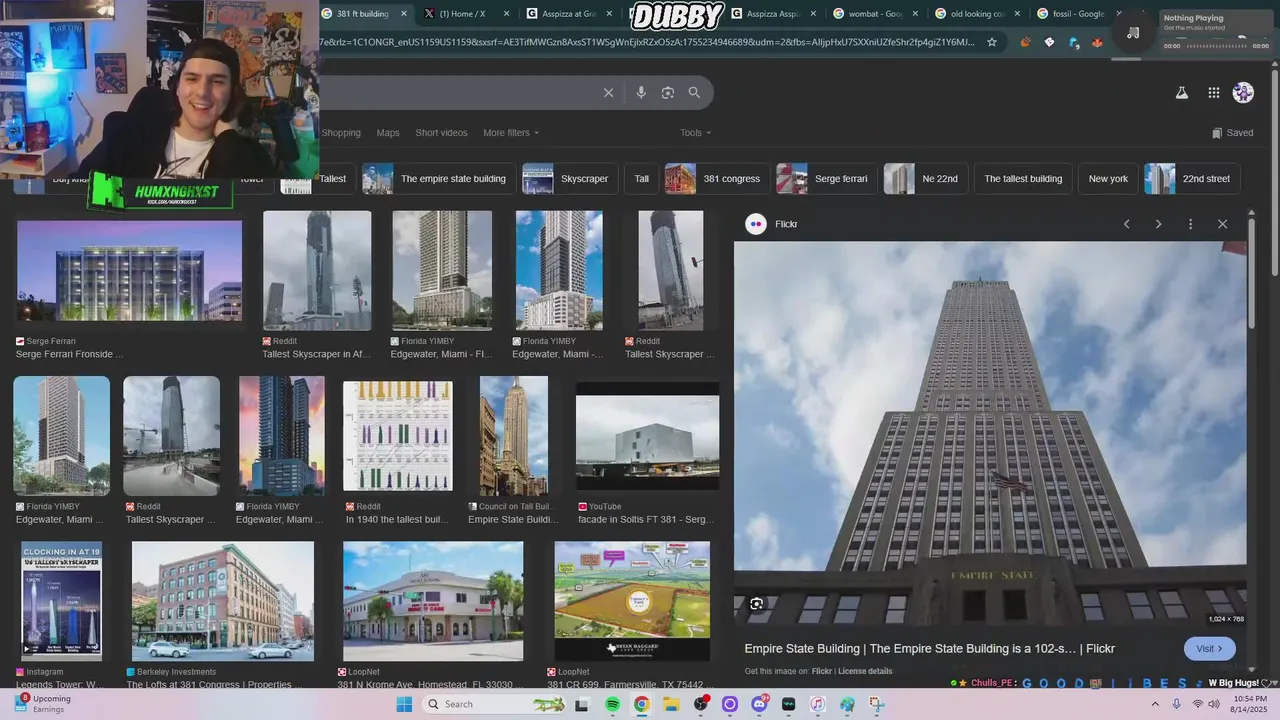This screenshot has height=720, width=1280.
Task: Search inside image with Lens icon
Action: click(x=757, y=604)
